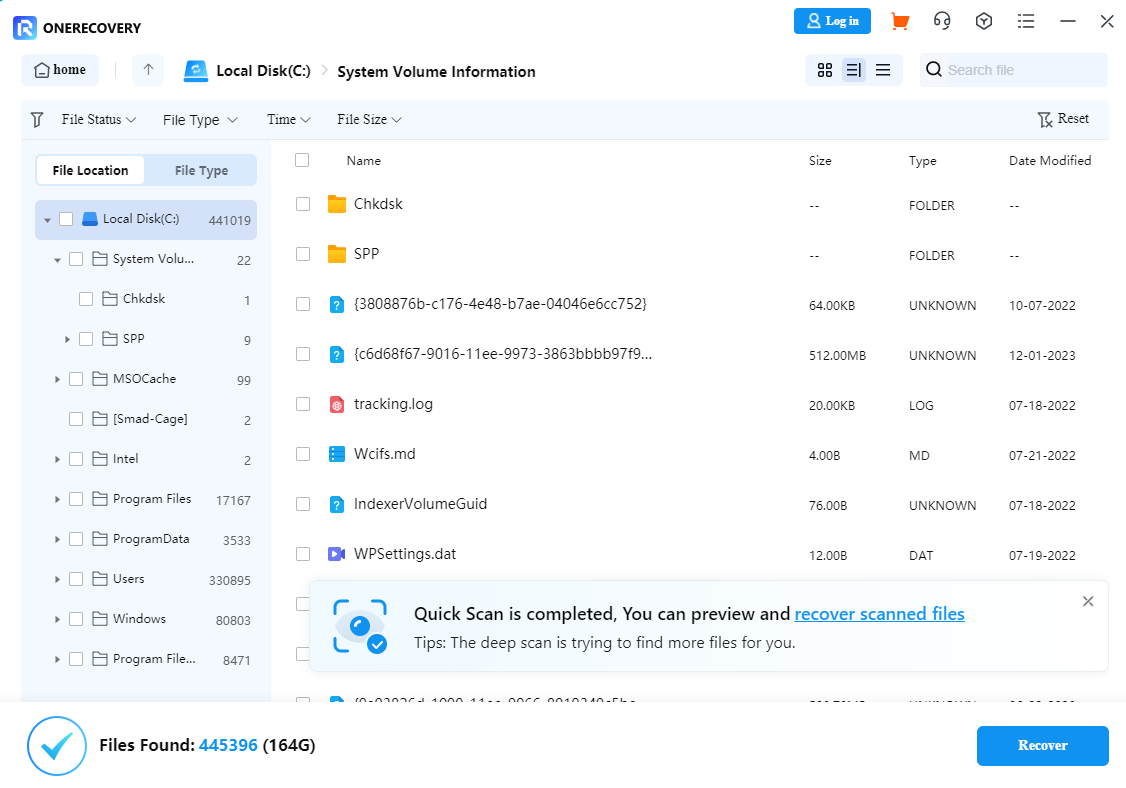Viewport: 1126px width, 788px height.
Task: Expand the Program Files tree node
Action: point(57,499)
